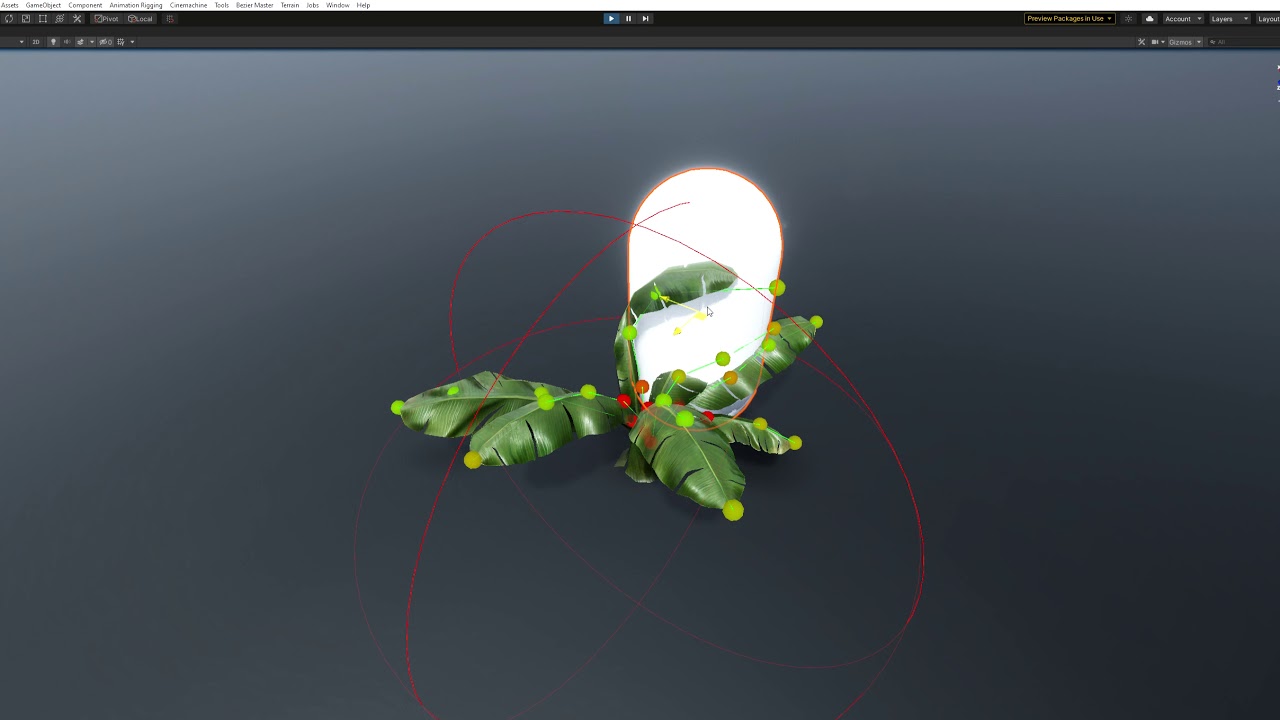
Task: Expand scene grid options arrow
Action: tap(132, 42)
